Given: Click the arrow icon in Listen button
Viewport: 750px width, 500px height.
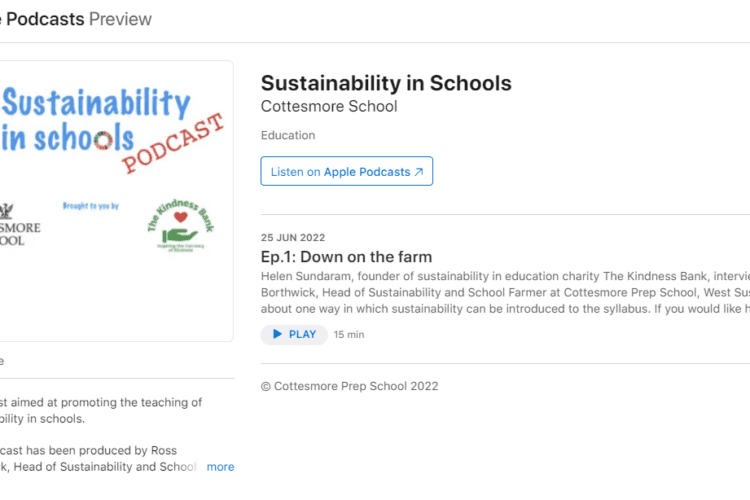Looking at the screenshot, I should point(419,172).
